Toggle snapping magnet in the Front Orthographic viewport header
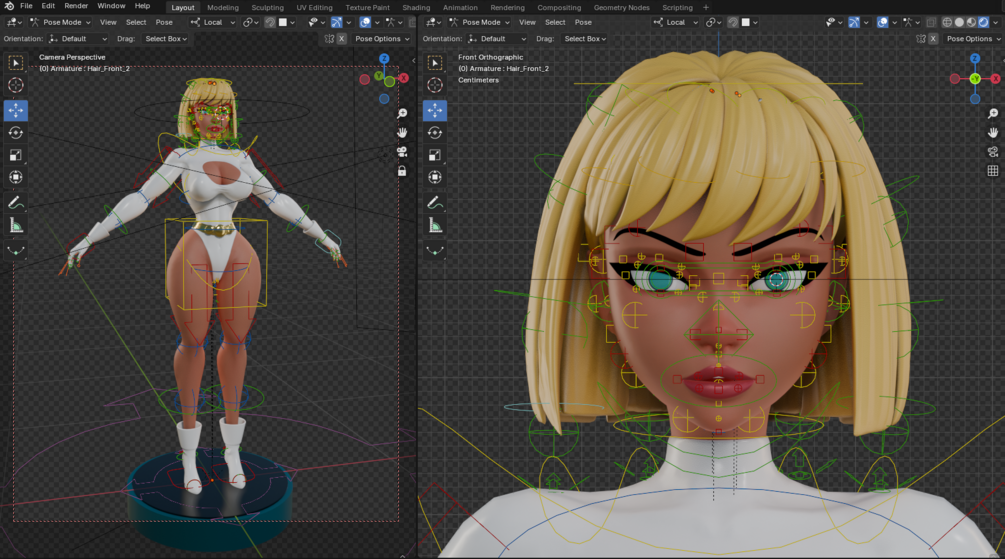The height and width of the screenshot is (559, 1005). (733, 22)
